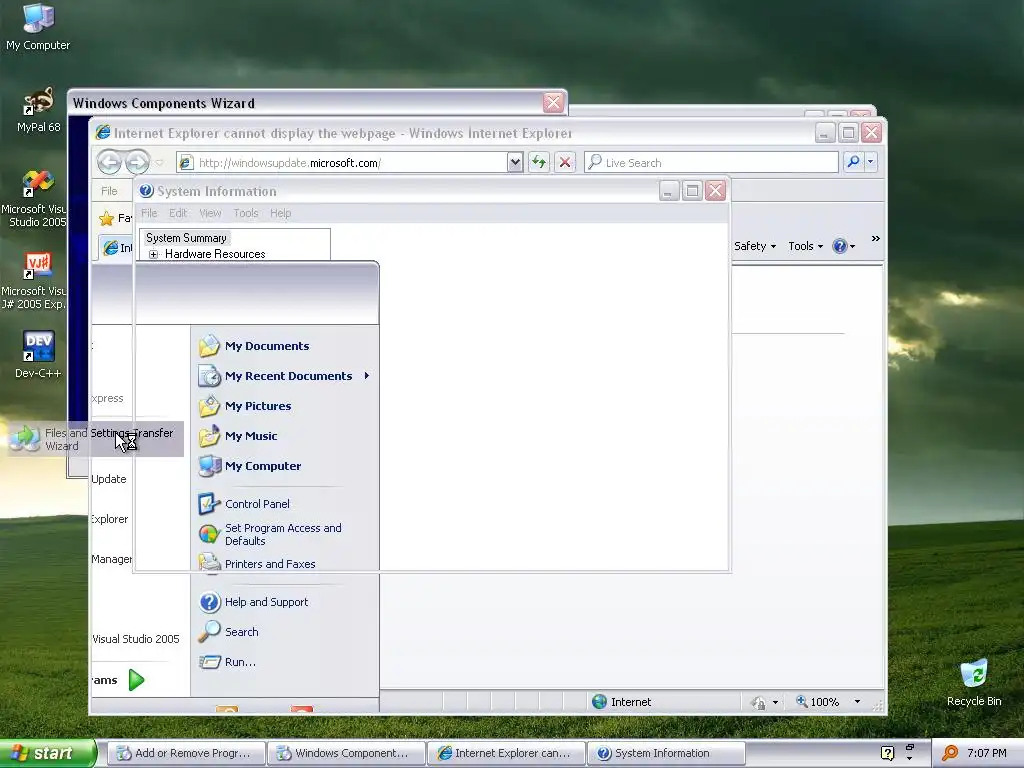Open Dev-C++ desktop shortcut
The width and height of the screenshot is (1024, 768).
click(x=38, y=355)
